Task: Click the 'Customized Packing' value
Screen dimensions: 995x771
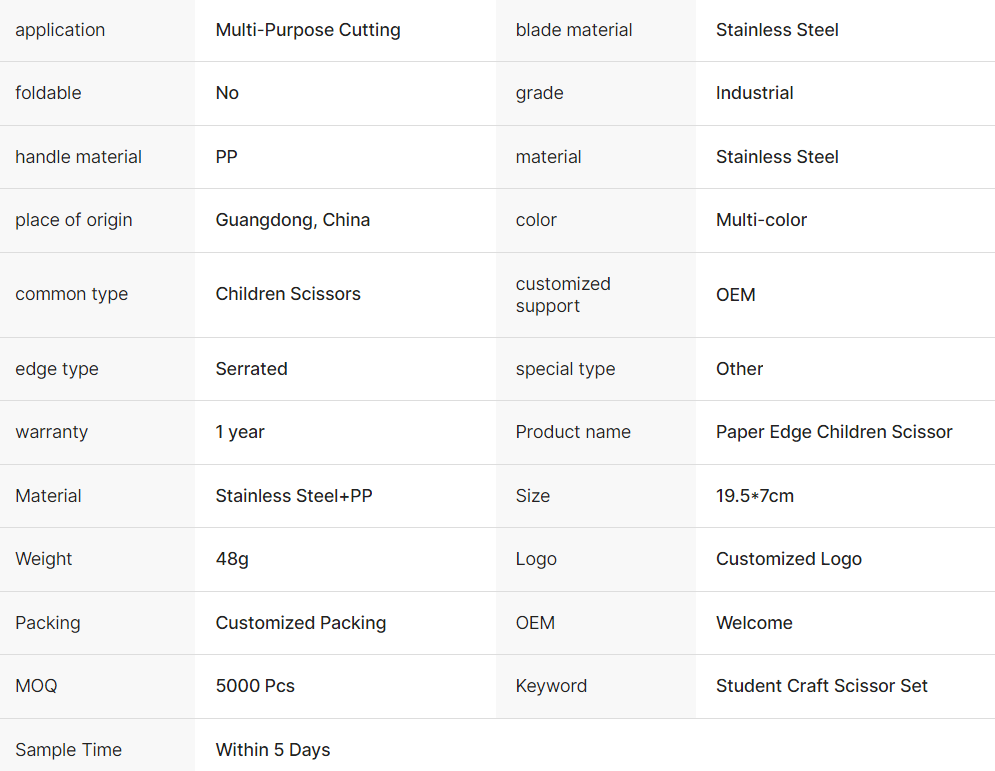Action: coord(301,623)
